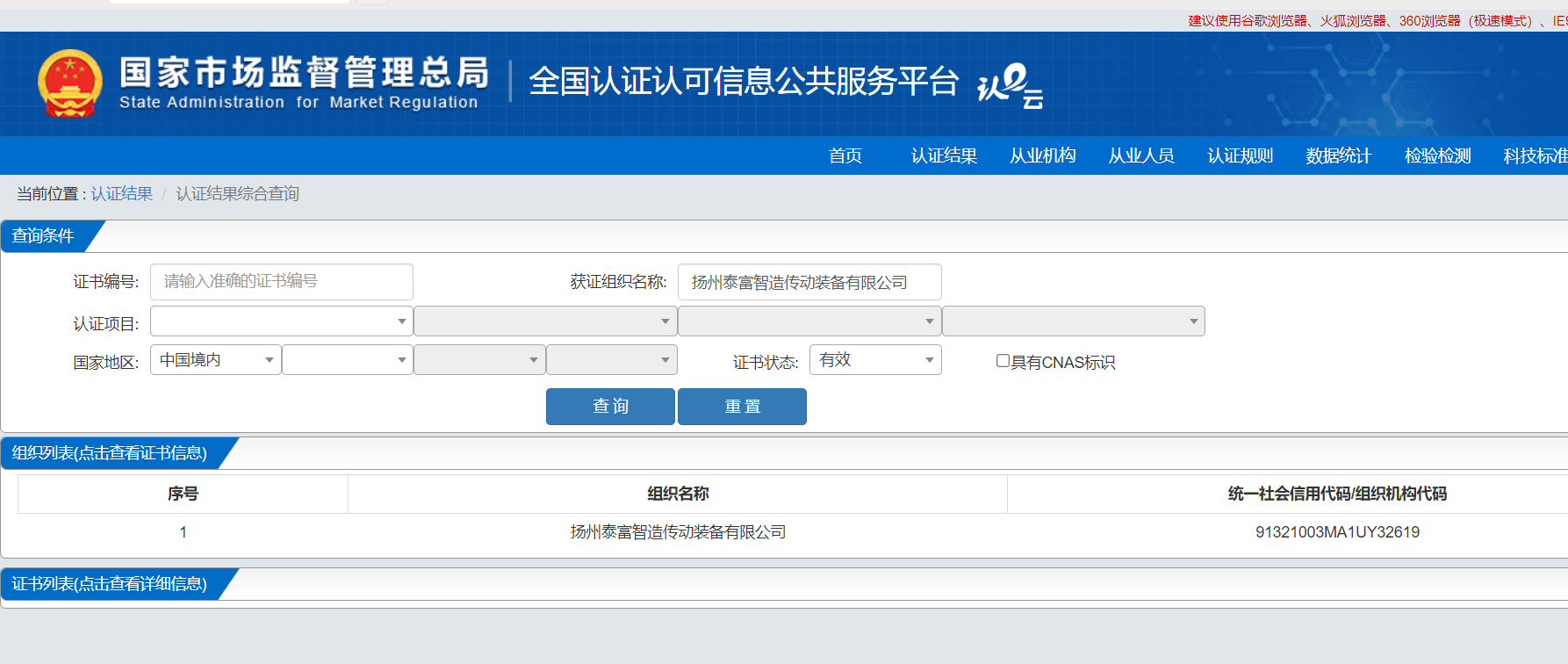Image resolution: width=1568 pixels, height=664 pixels.
Task: Open the 从业人员 navigation menu
Action: (1141, 155)
